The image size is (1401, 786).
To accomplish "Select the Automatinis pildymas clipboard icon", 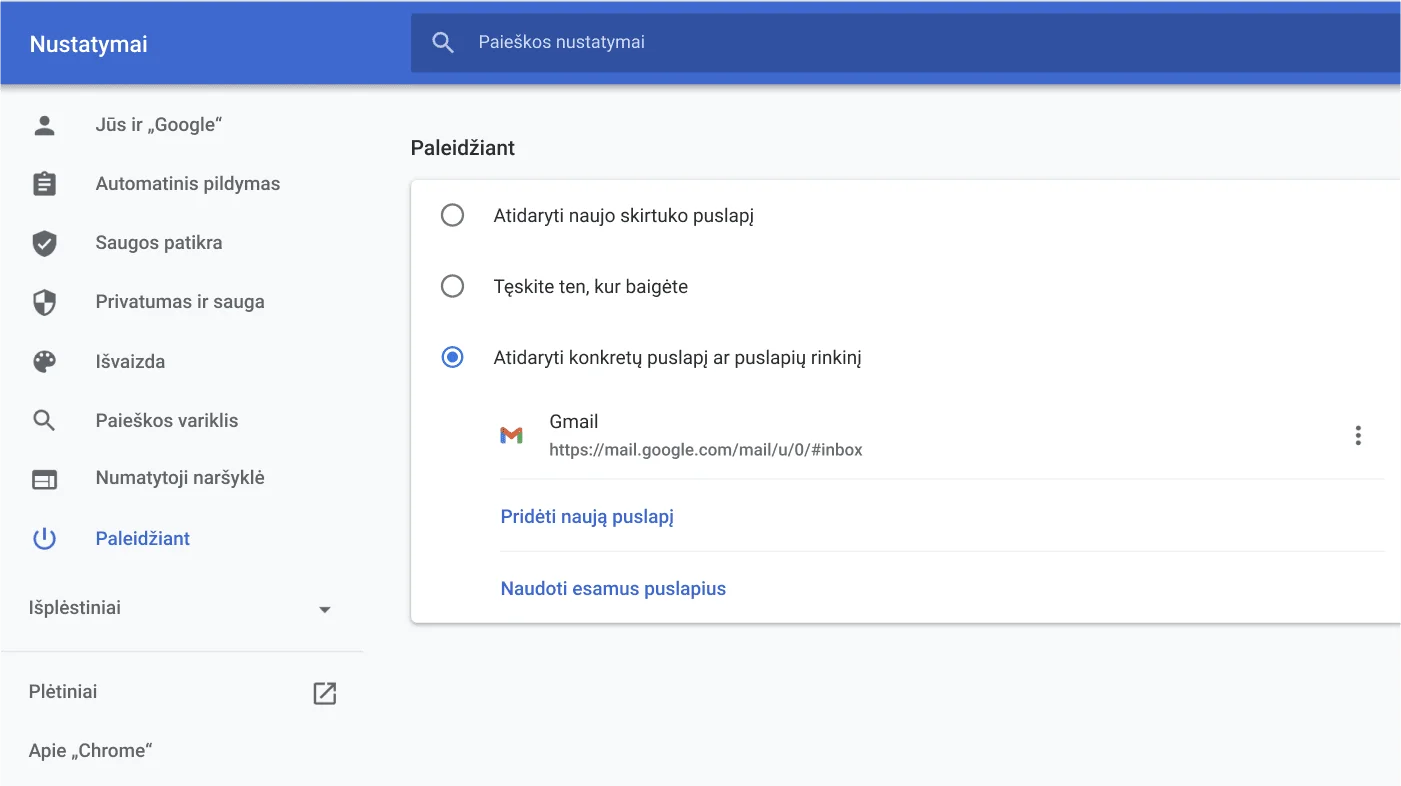I will 44,183.
